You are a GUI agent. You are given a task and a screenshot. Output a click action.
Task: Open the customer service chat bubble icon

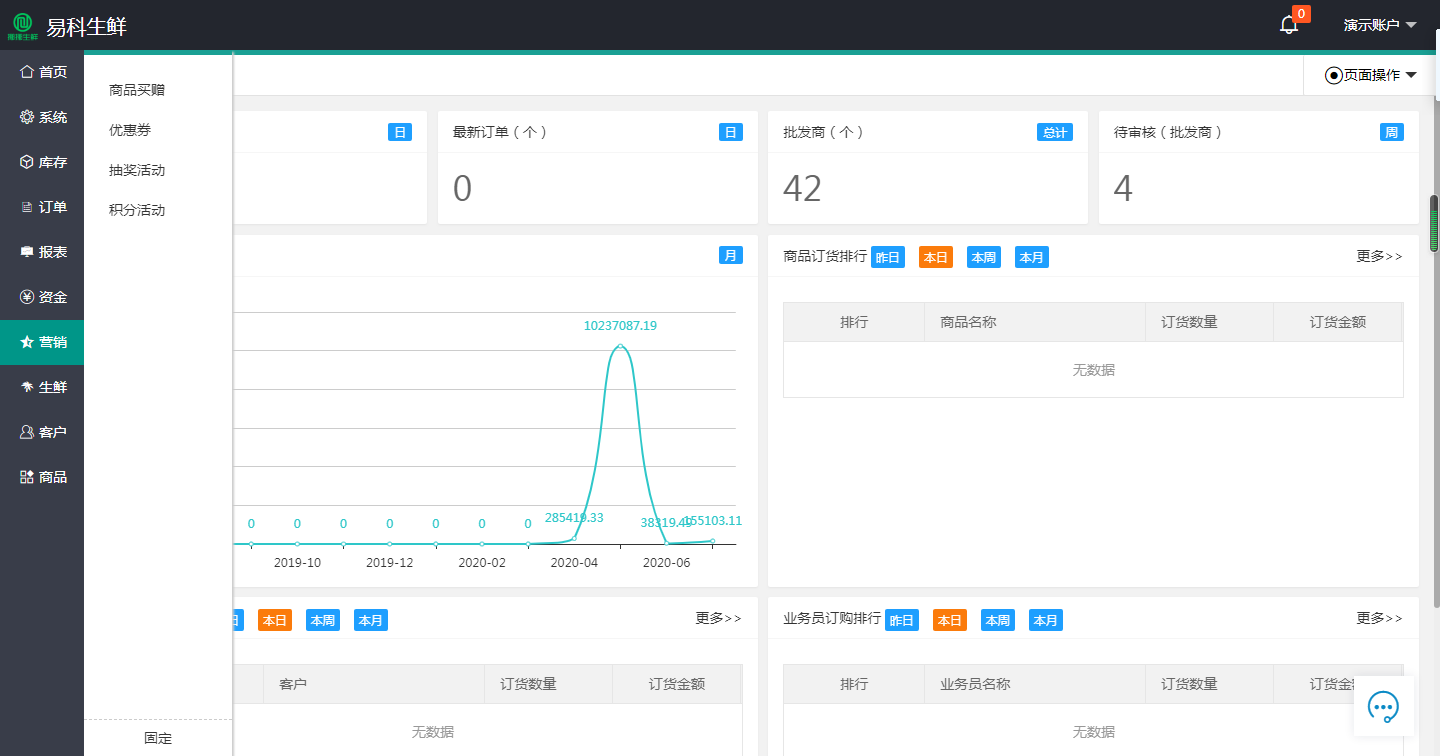pyautogui.click(x=1384, y=707)
